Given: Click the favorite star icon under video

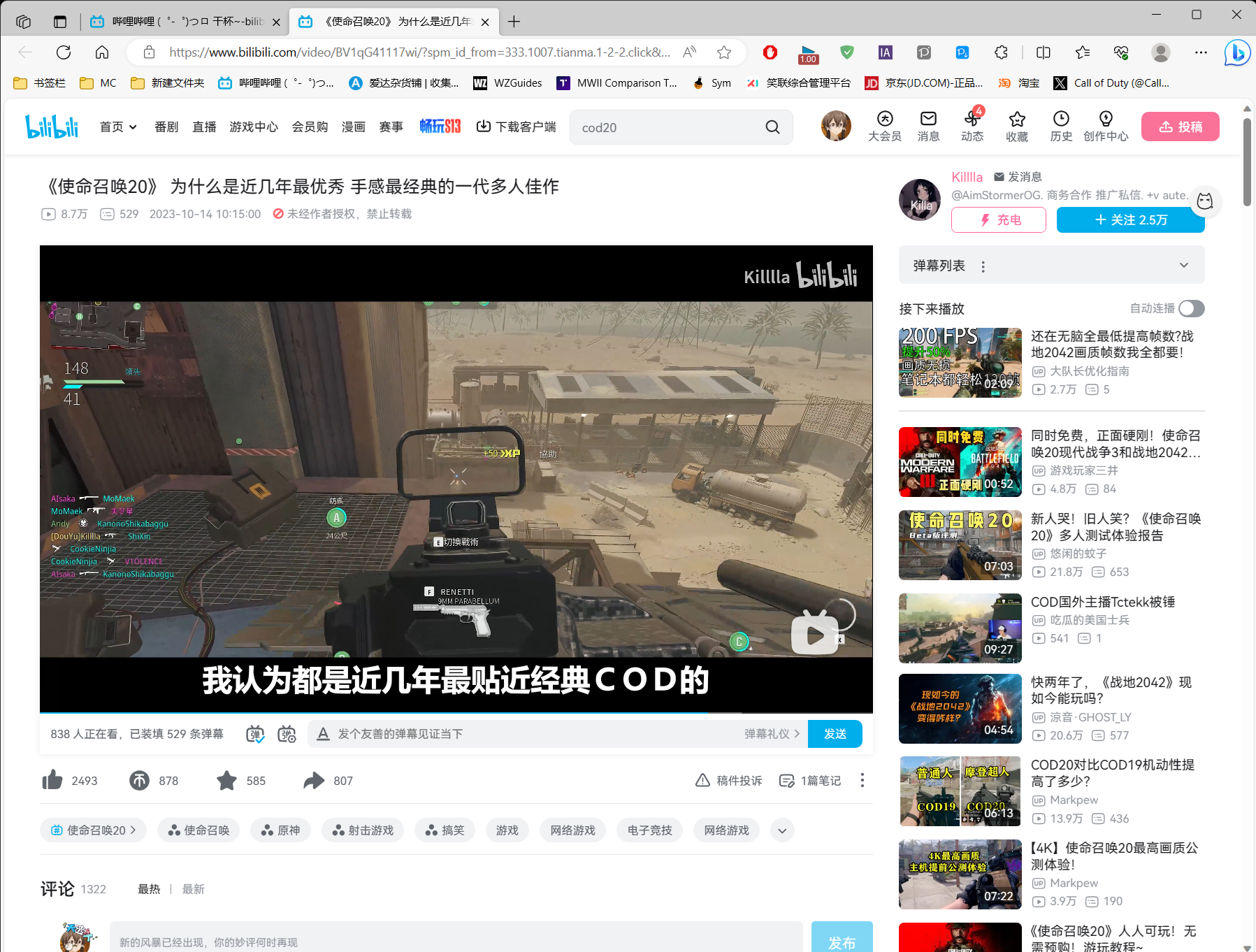Looking at the screenshot, I should [x=226, y=780].
